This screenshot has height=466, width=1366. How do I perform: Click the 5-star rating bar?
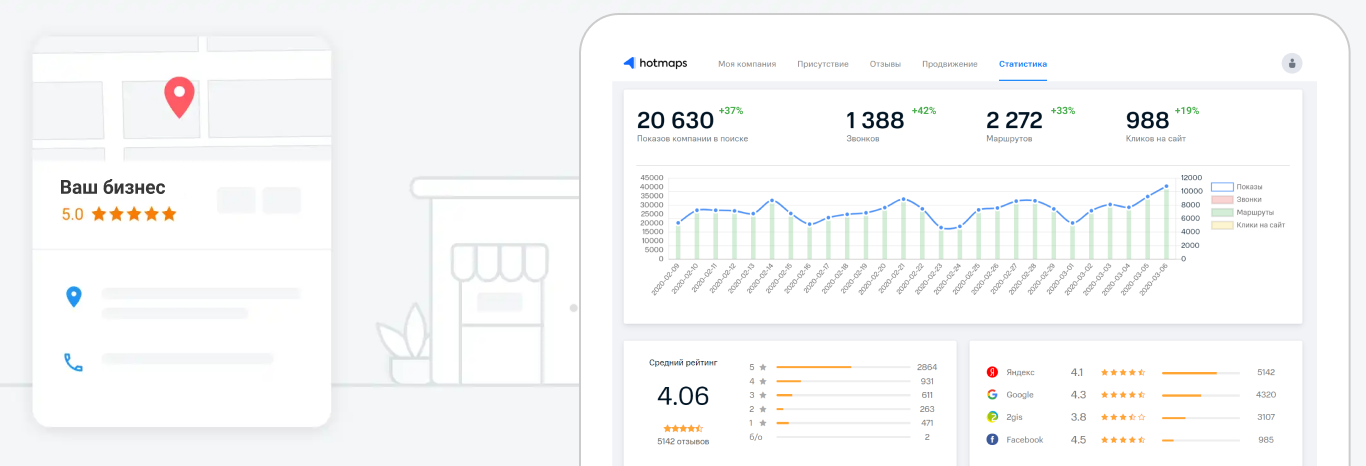click(843, 367)
